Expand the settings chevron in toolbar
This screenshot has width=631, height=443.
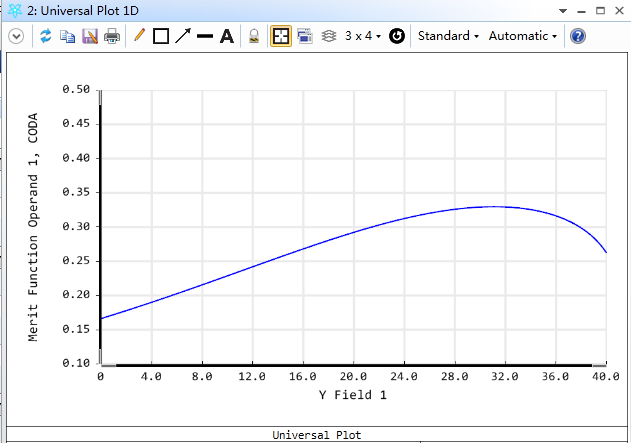pyautogui.click(x=16, y=36)
